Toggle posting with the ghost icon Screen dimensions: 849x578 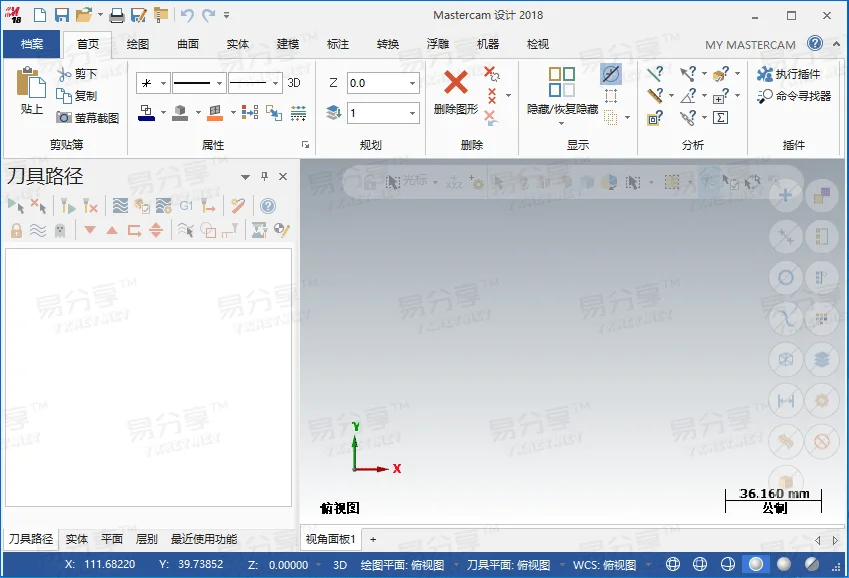(60, 231)
